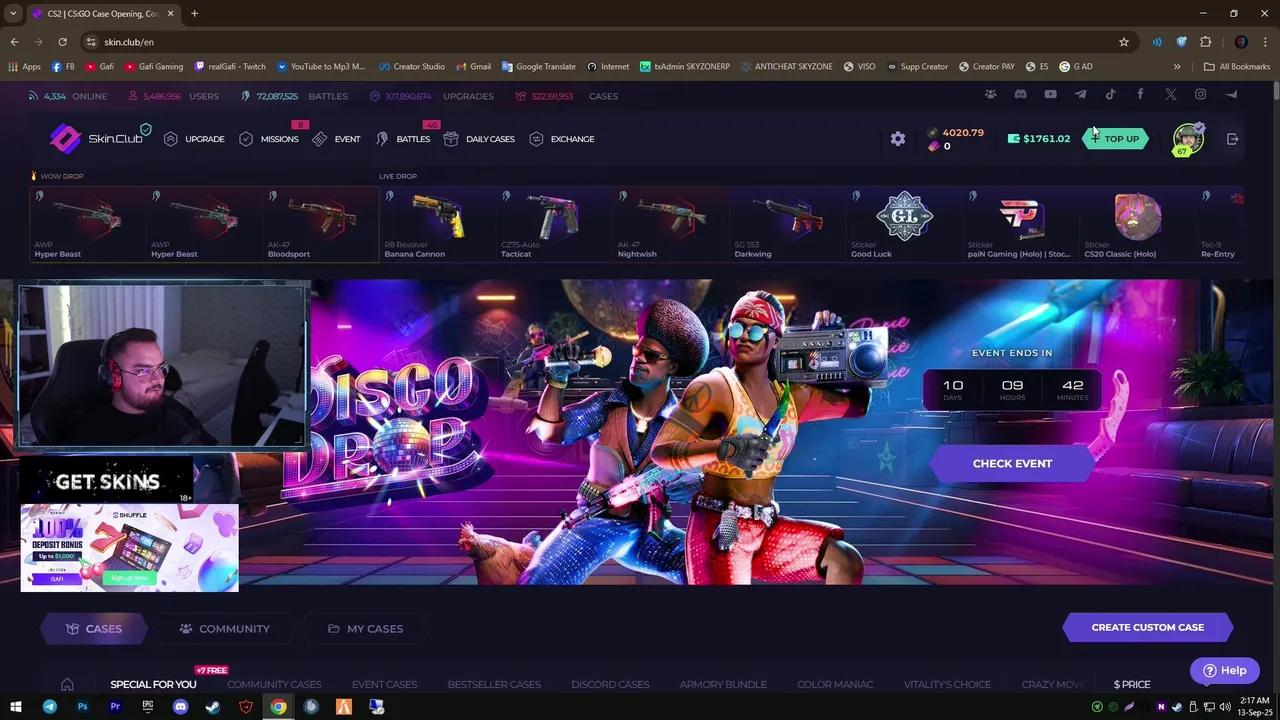
Task: Open a new browser tab
Action: click(x=194, y=13)
